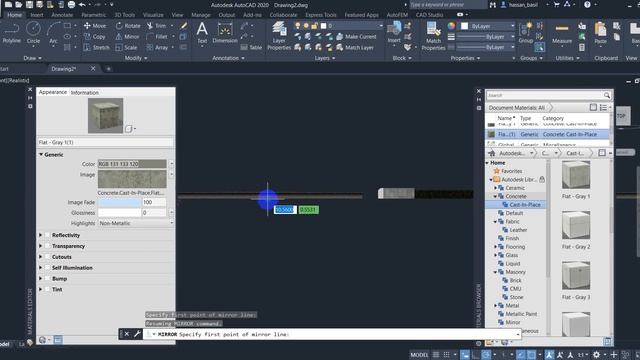The width and height of the screenshot is (640, 360).
Task: Insert a Table
Action: click(x=251, y=47)
